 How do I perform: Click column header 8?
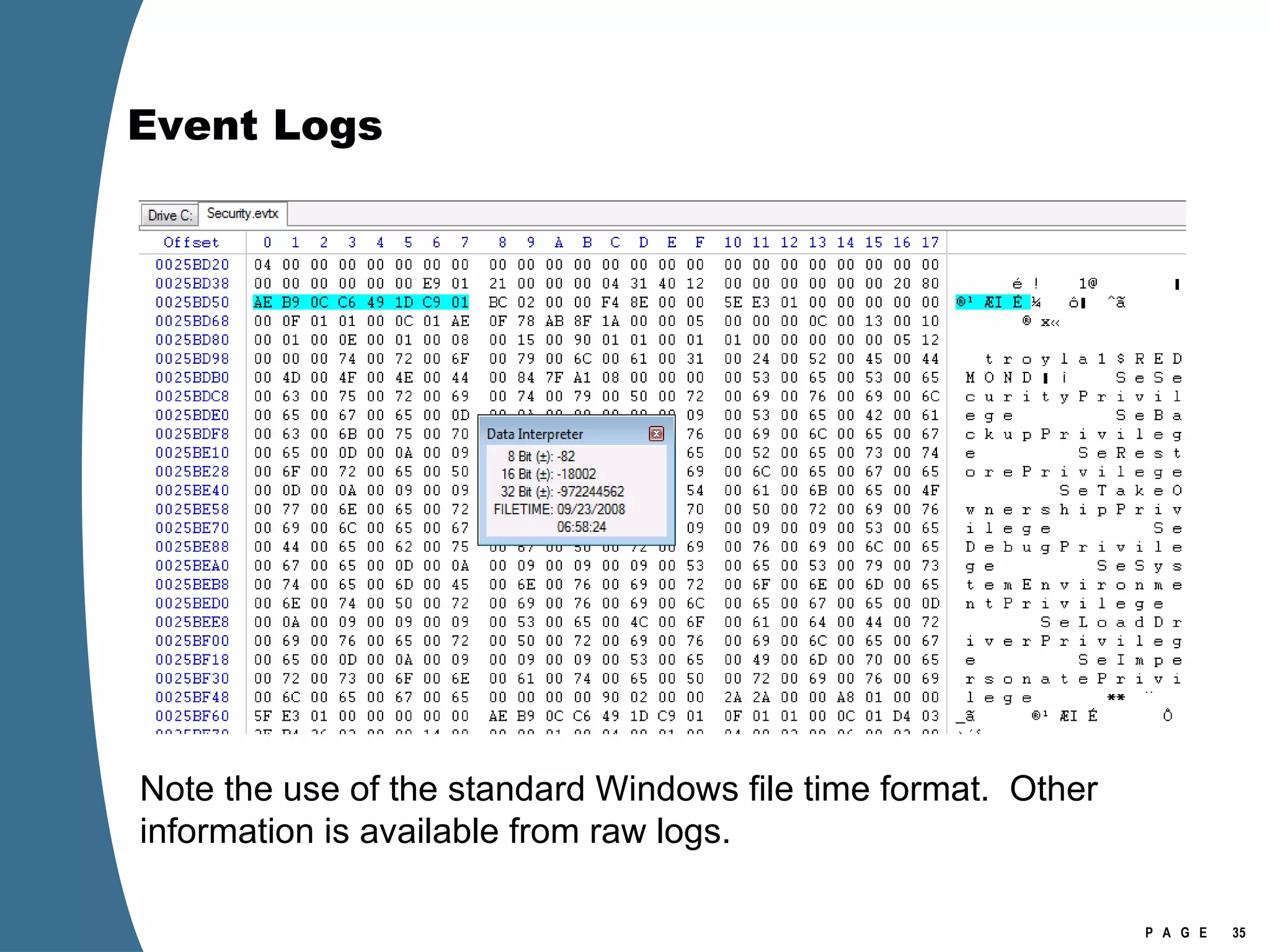pos(502,242)
